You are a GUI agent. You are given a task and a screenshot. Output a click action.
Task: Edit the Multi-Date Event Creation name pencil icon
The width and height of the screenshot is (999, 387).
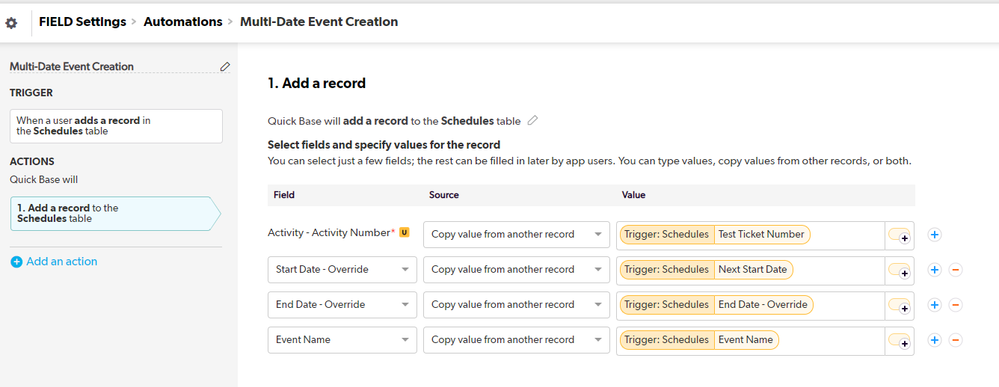coord(224,66)
